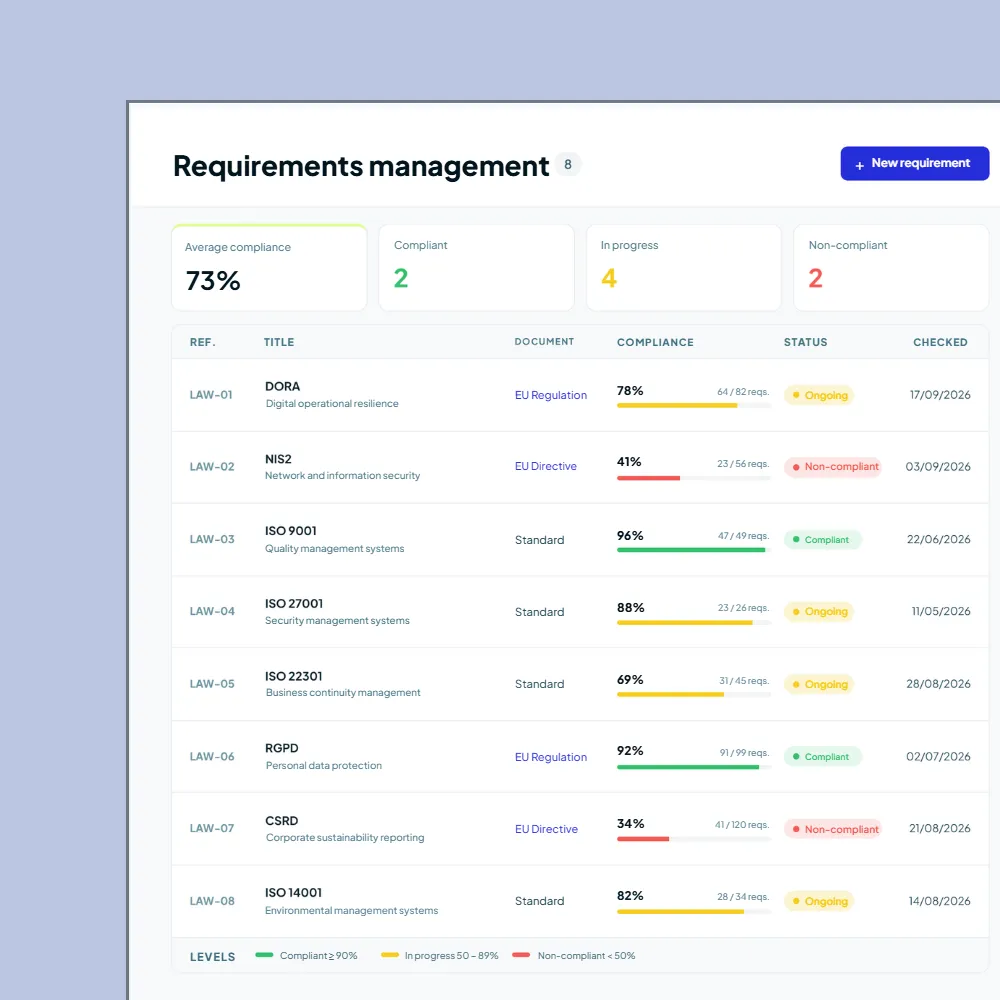Click checked date 14/08/2026
Image resolution: width=1000 pixels, height=1000 pixels.
(939, 901)
